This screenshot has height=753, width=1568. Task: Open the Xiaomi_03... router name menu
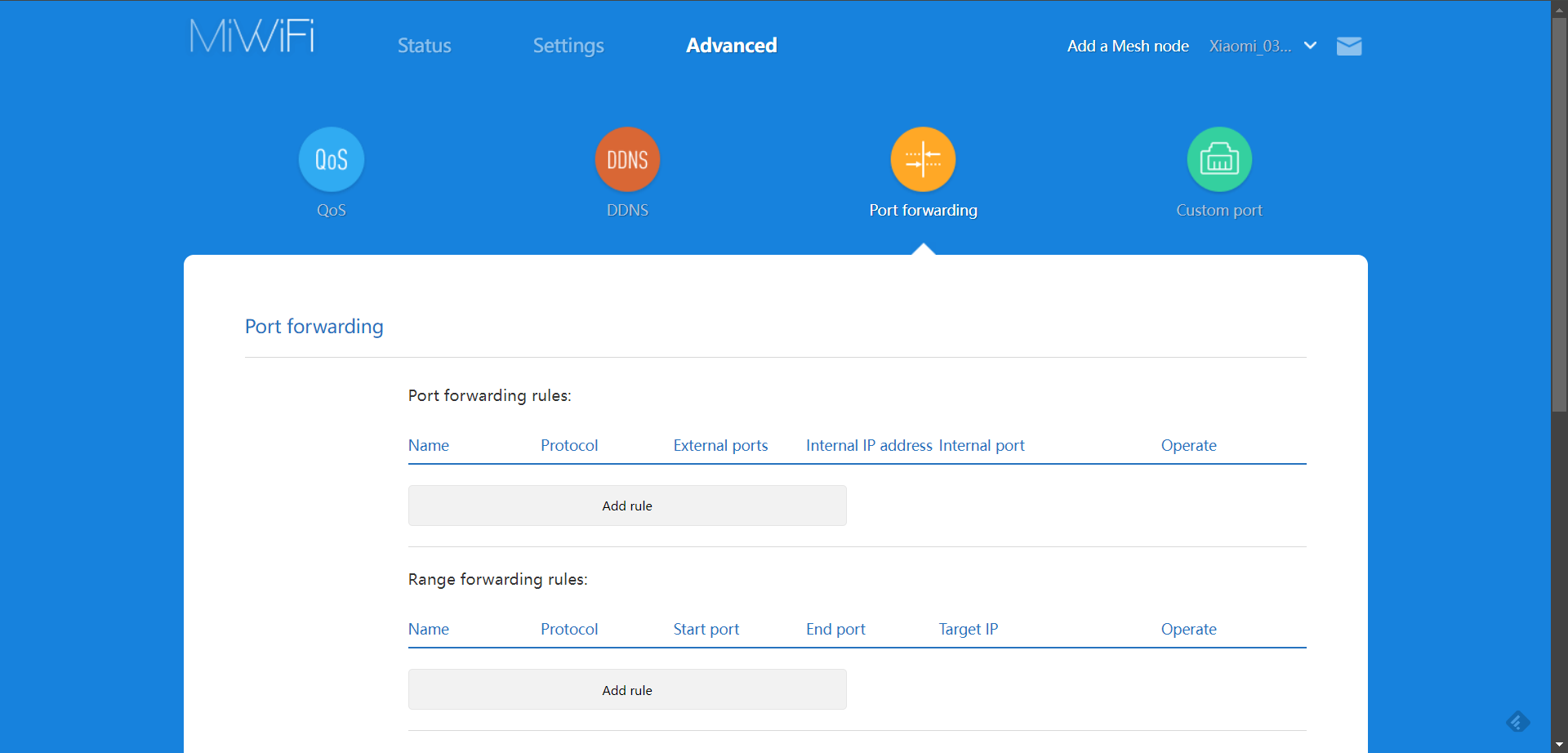[x=1249, y=47]
